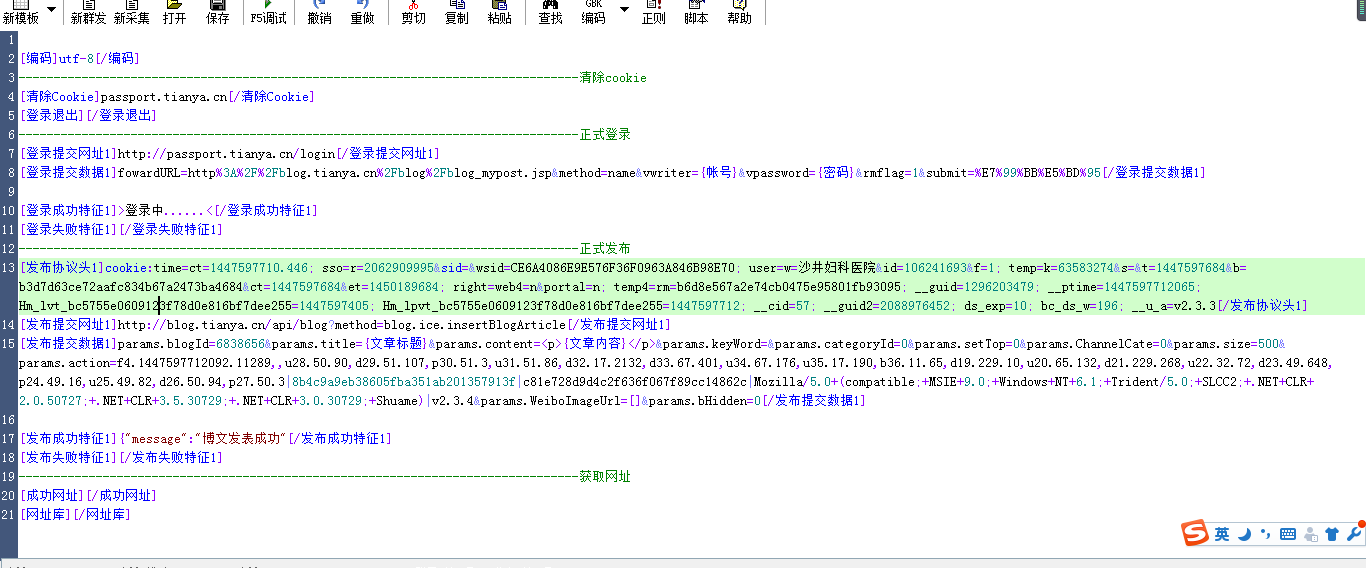
Task: Click the 复制 copy button
Action: click(x=456, y=12)
